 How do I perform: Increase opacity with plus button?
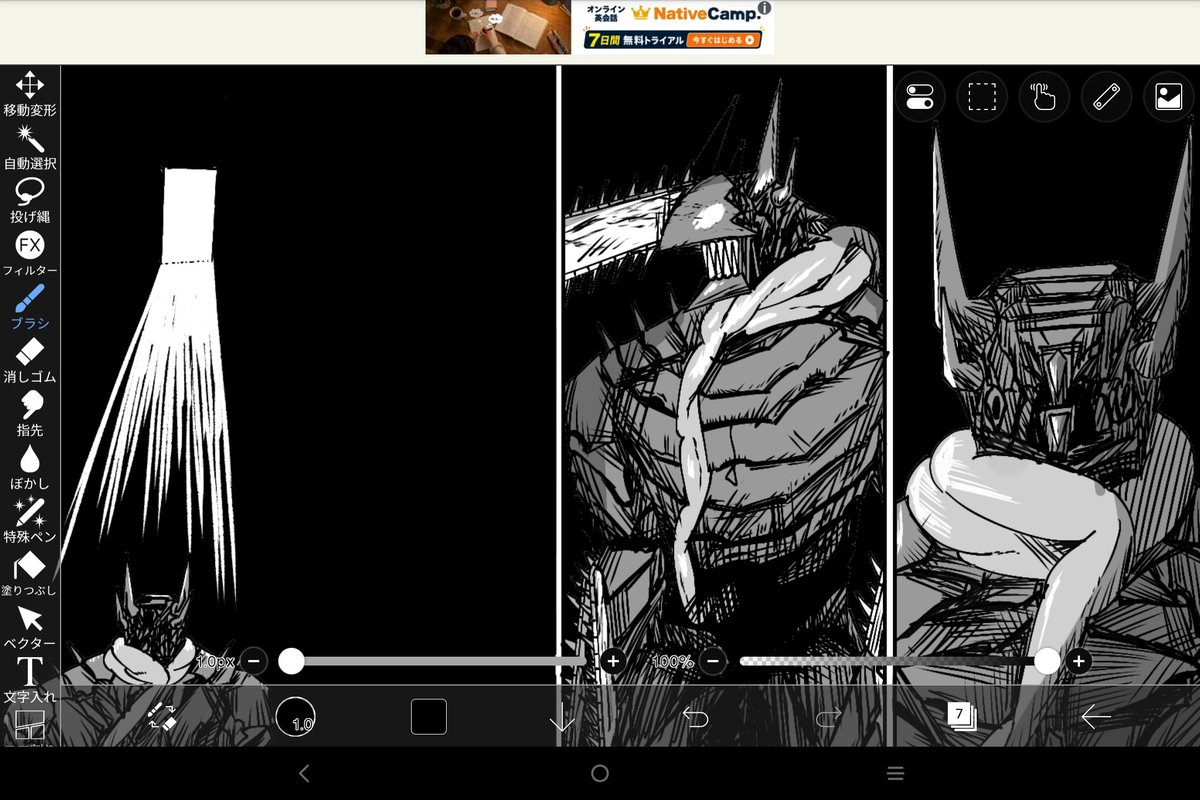(x=1078, y=661)
